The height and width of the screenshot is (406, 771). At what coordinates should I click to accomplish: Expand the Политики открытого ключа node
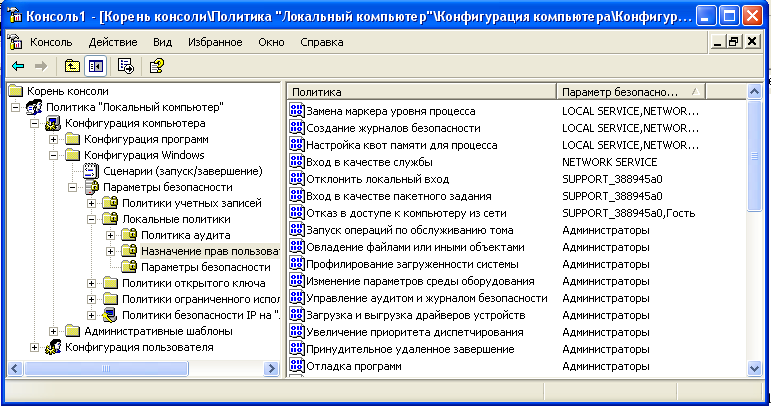coord(91,283)
